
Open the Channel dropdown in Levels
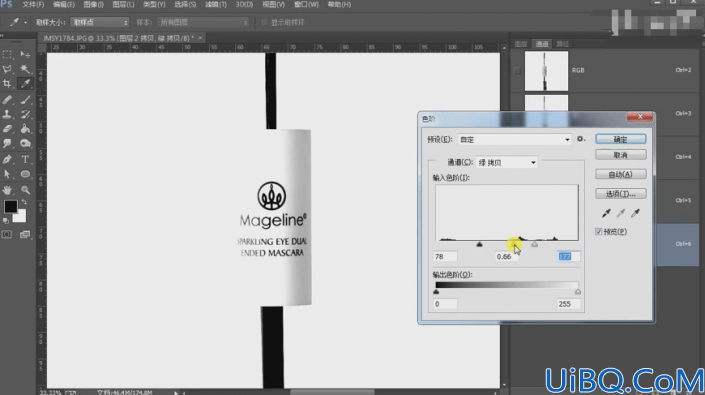click(506, 163)
